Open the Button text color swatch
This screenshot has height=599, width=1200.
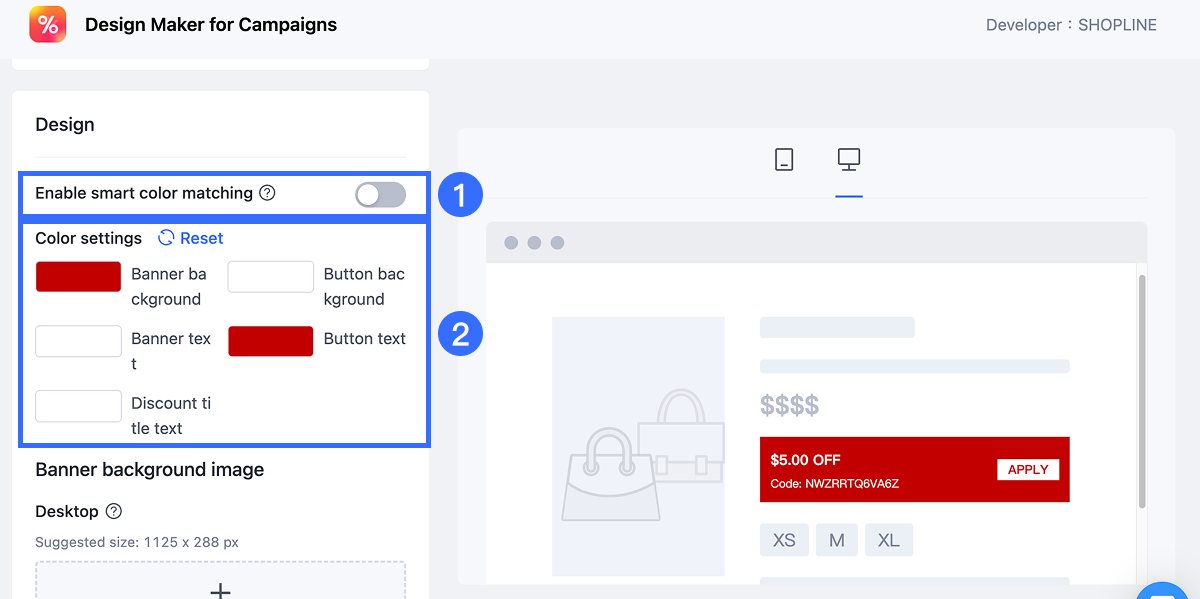271,341
